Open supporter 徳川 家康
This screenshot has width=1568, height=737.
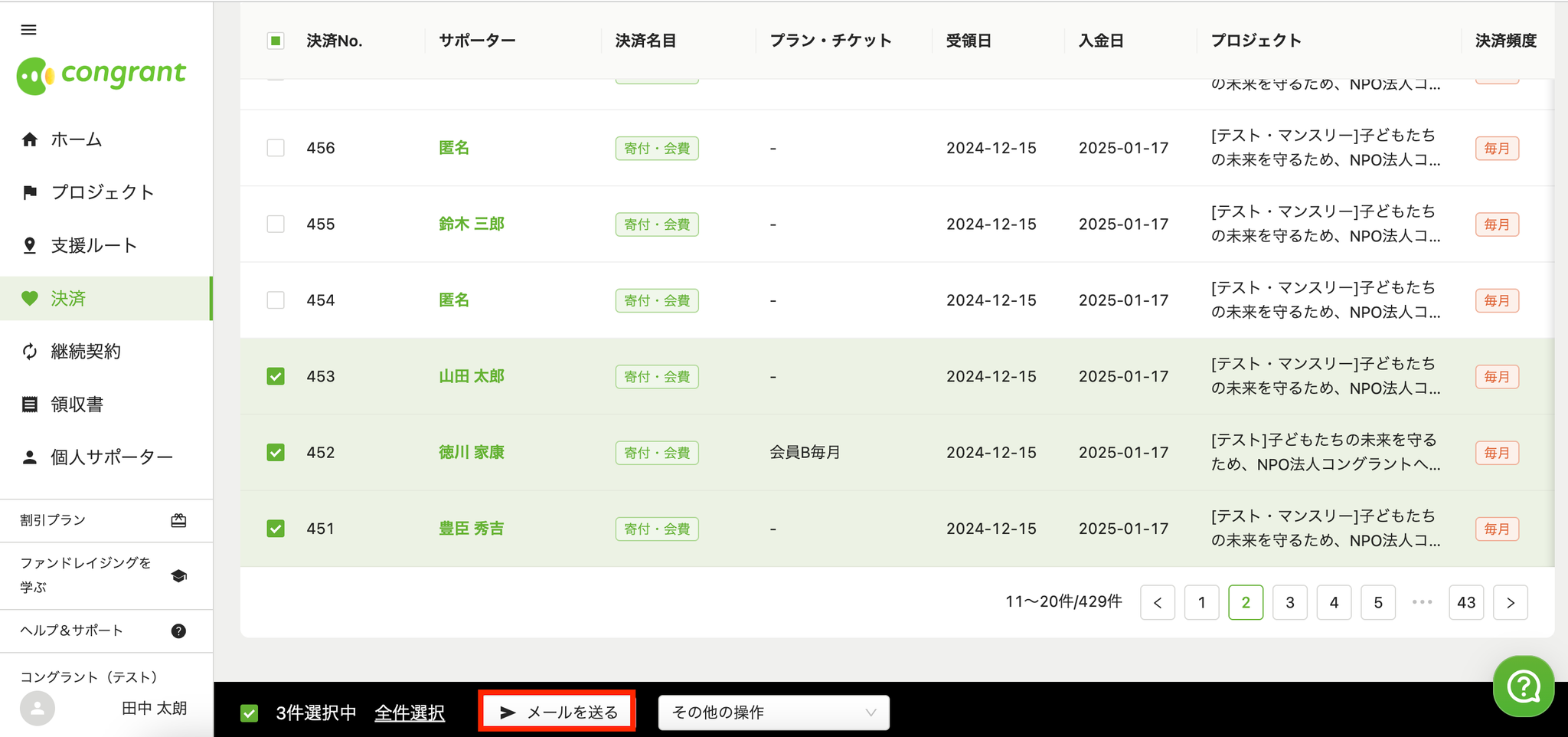[472, 452]
